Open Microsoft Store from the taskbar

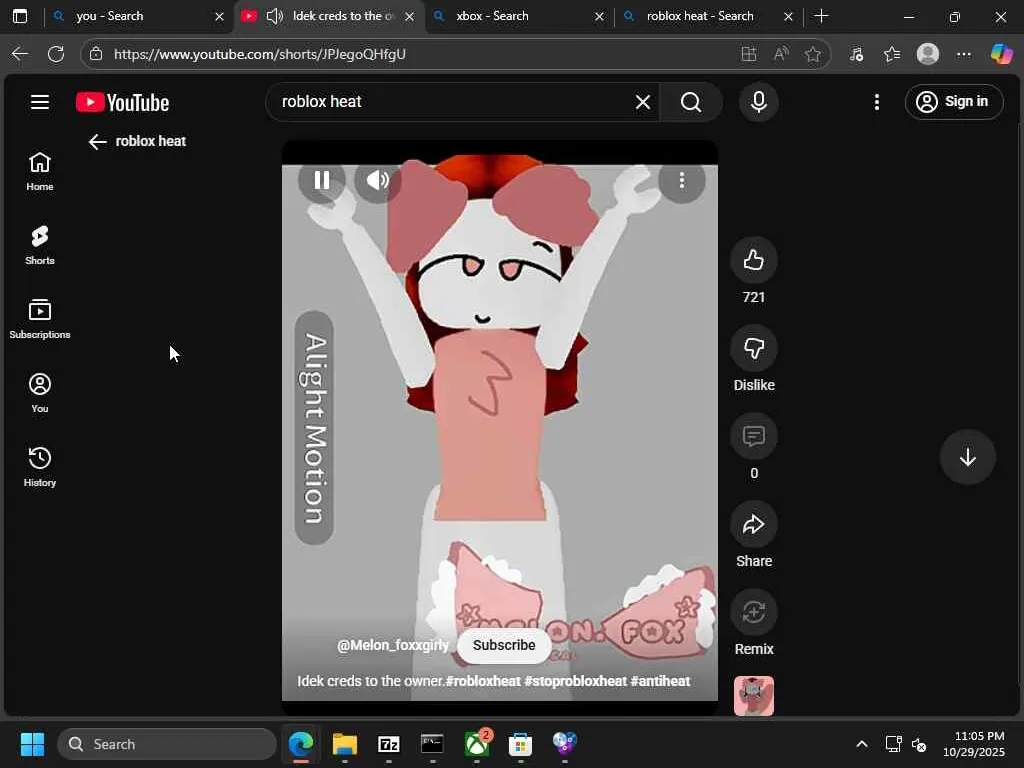tap(520, 744)
